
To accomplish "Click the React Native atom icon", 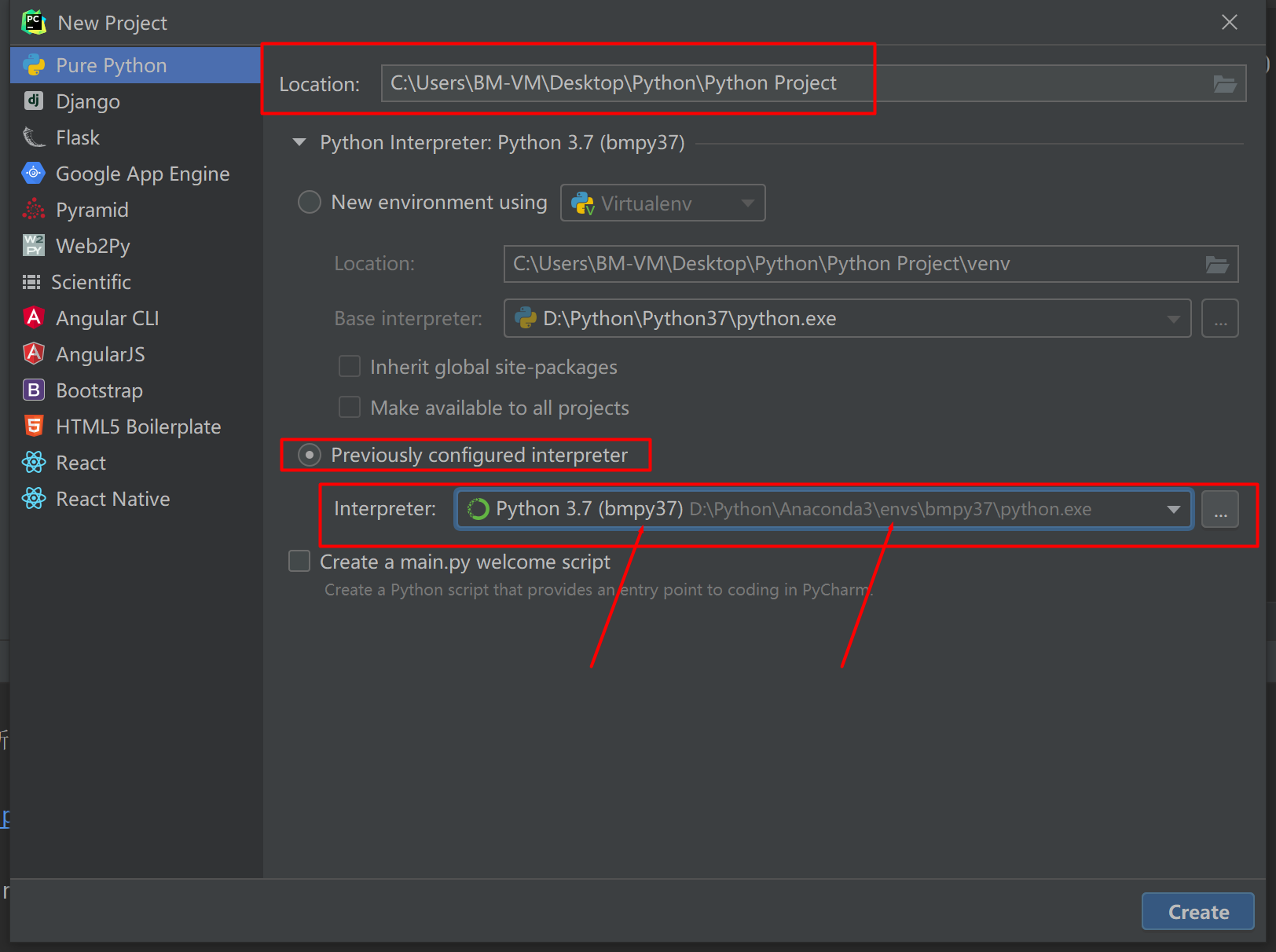I will pos(34,498).
